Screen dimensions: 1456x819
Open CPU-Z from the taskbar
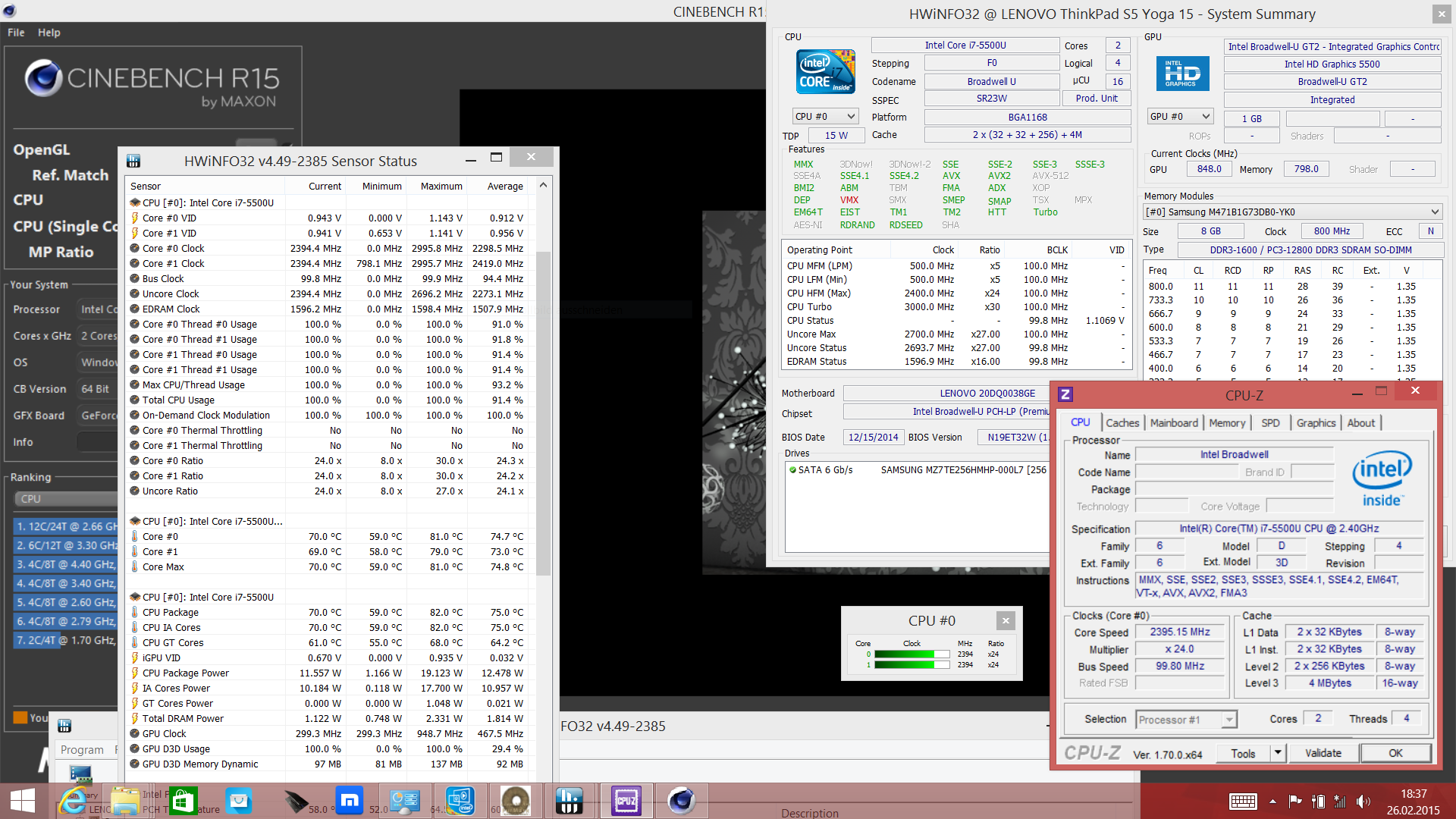(x=626, y=801)
